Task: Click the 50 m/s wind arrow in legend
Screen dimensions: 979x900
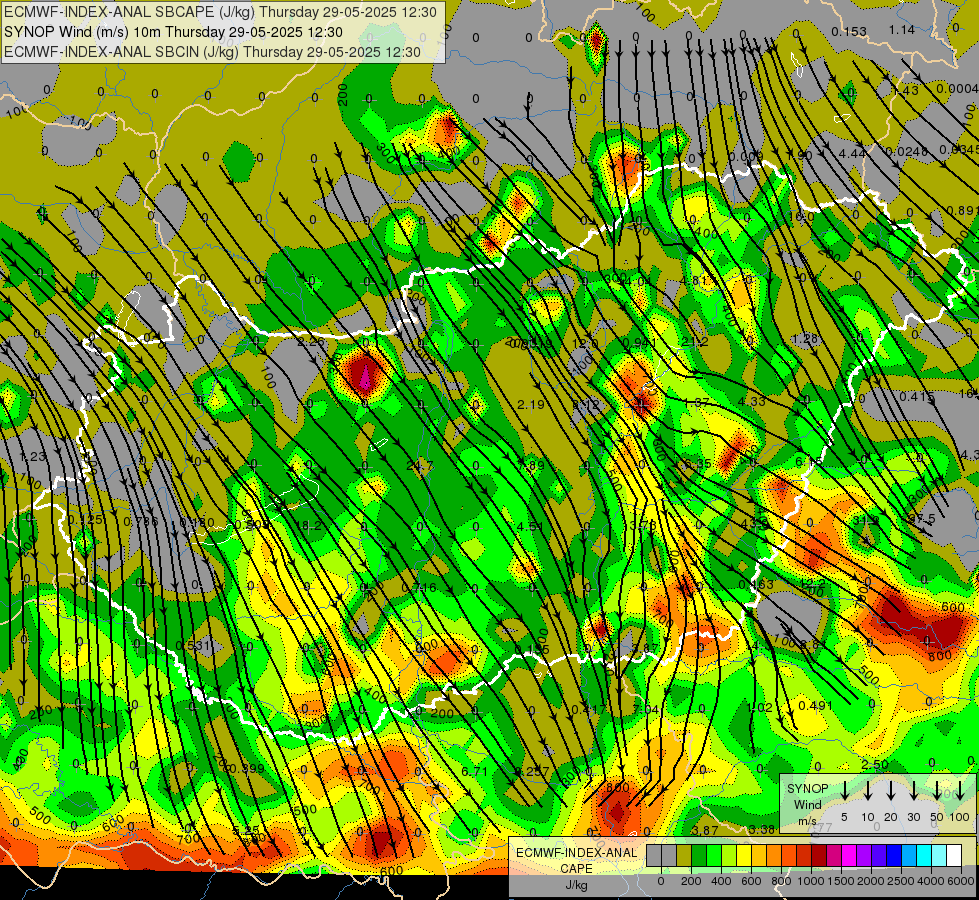Action: pos(937,790)
